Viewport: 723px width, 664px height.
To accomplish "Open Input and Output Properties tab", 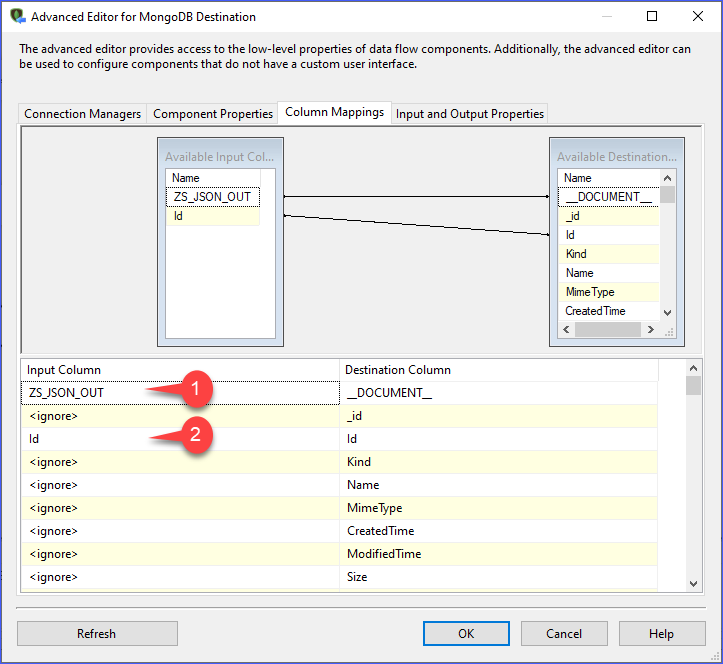I will (469, 113).
